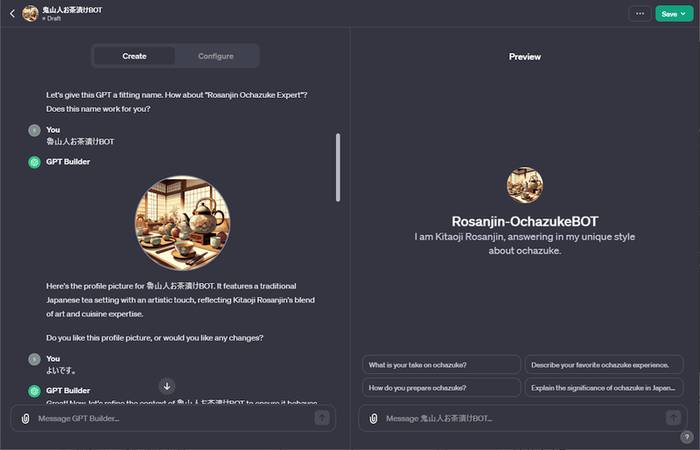
Task: Open the Save dropdown
Action: (x=674, y=14)
